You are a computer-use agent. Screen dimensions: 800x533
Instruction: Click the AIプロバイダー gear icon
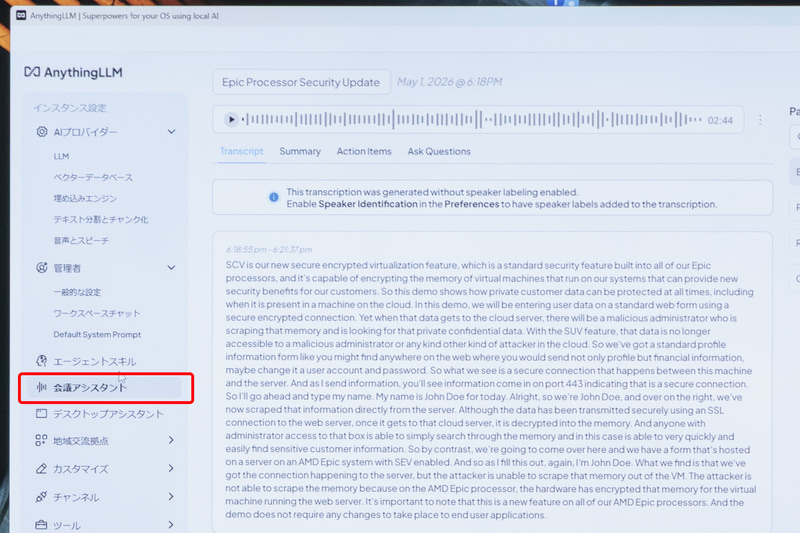pyautogui.click(x=42, y=132)
